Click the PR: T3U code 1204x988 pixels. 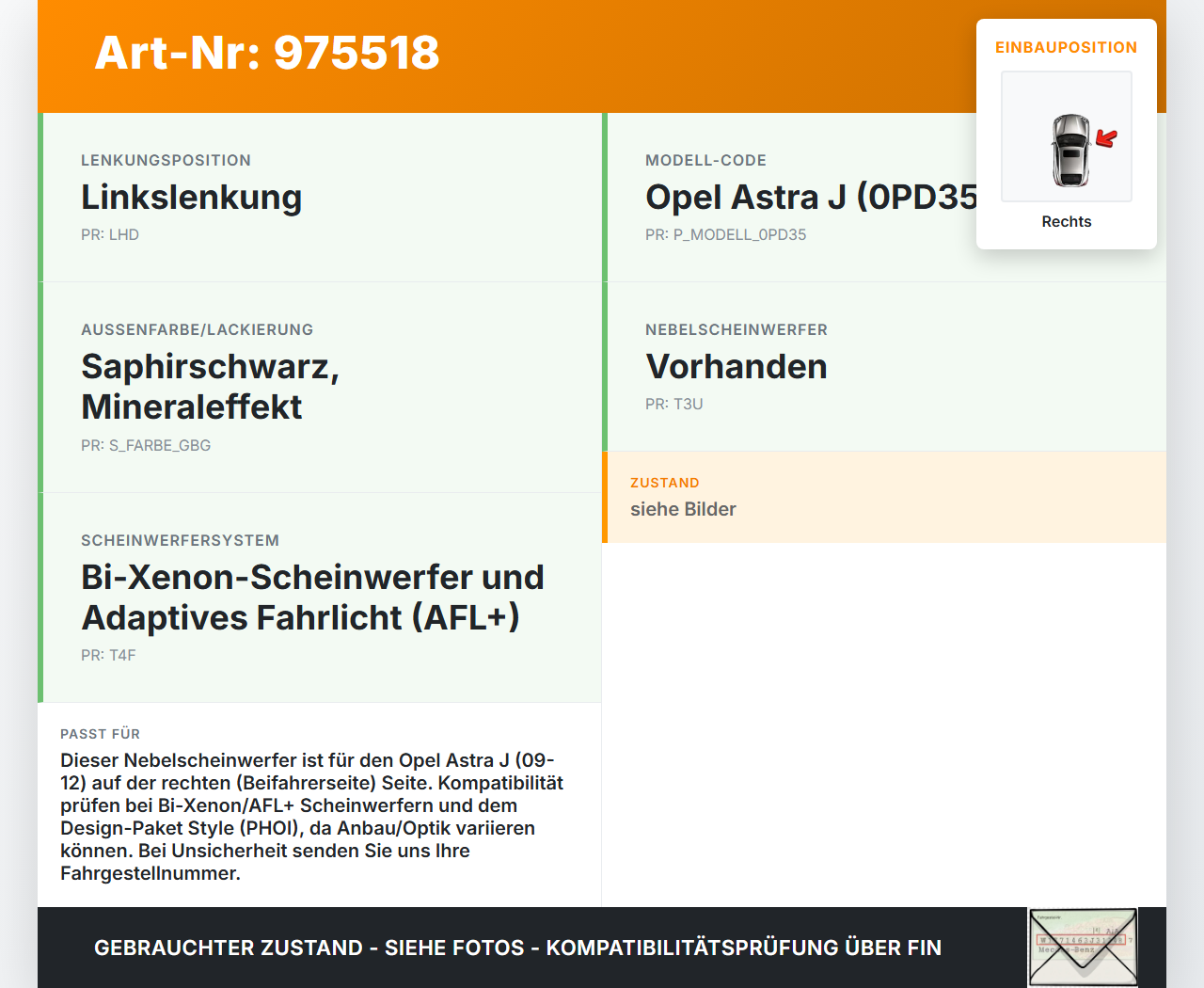coord(673,404)
